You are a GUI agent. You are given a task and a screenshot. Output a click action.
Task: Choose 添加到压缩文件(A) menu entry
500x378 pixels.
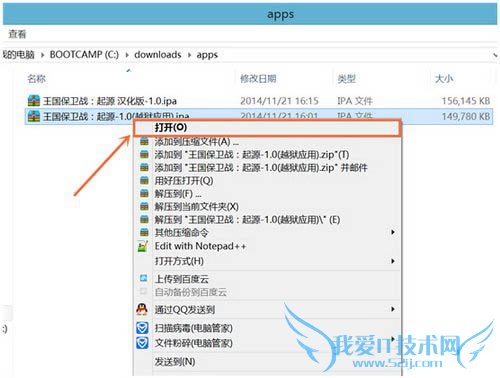pyautogui.click(x=267, y=142)
